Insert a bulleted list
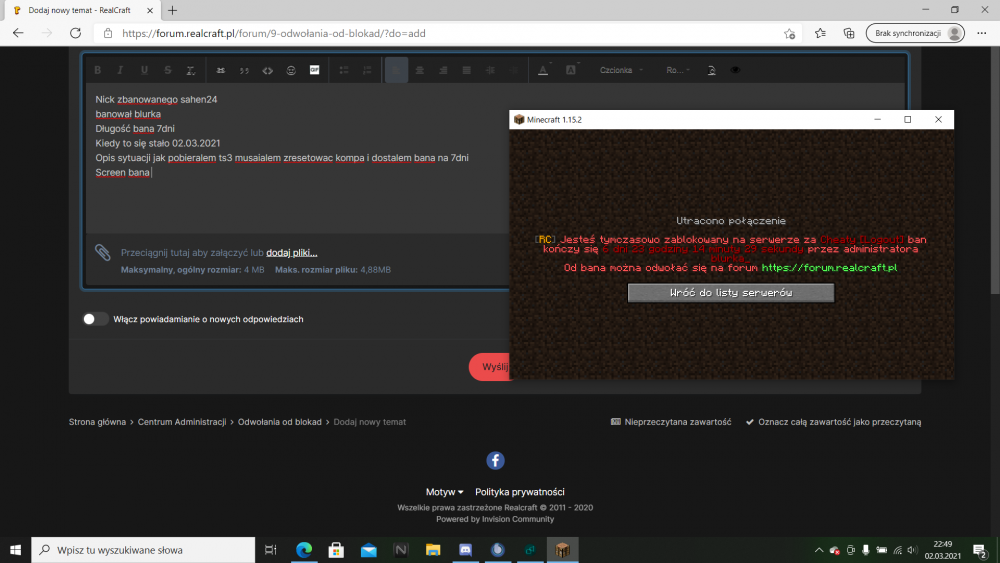This screenshot has height=563, width=1000. pos(344,70)
